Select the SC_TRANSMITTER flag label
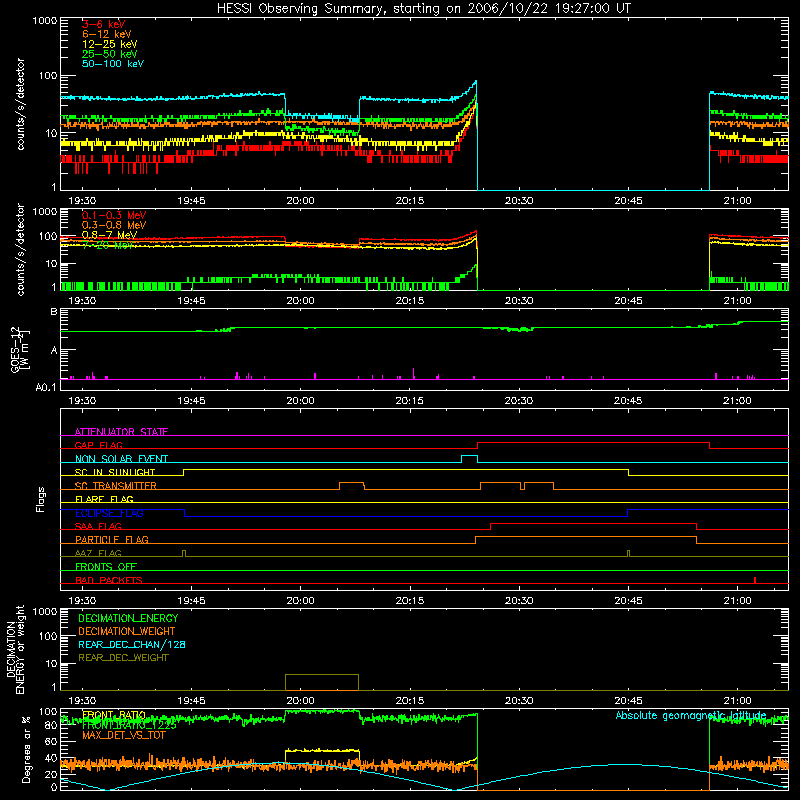 click(116, 486)
